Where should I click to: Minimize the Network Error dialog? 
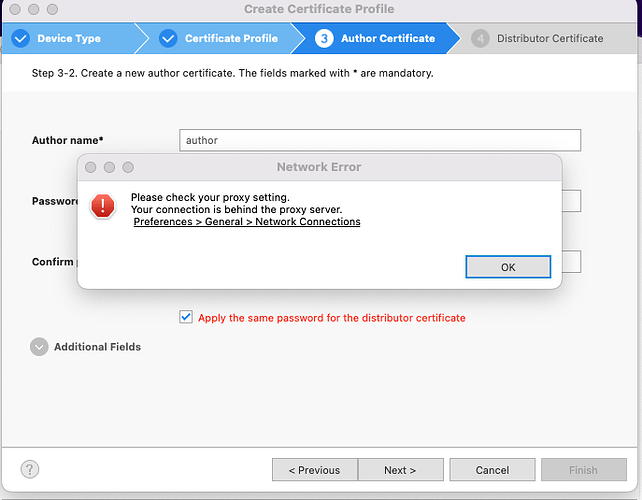(x=109, y=167)
